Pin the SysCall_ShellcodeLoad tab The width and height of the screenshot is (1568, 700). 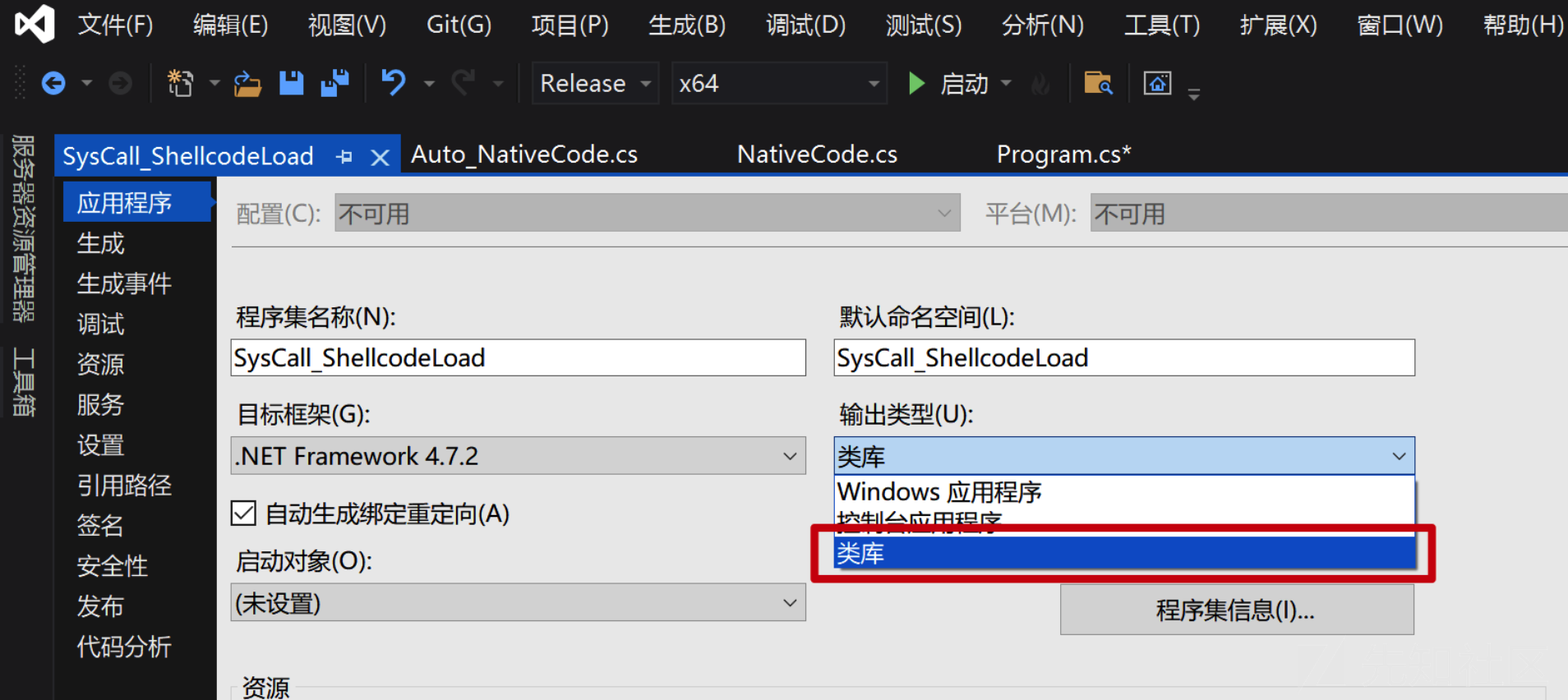344,156
